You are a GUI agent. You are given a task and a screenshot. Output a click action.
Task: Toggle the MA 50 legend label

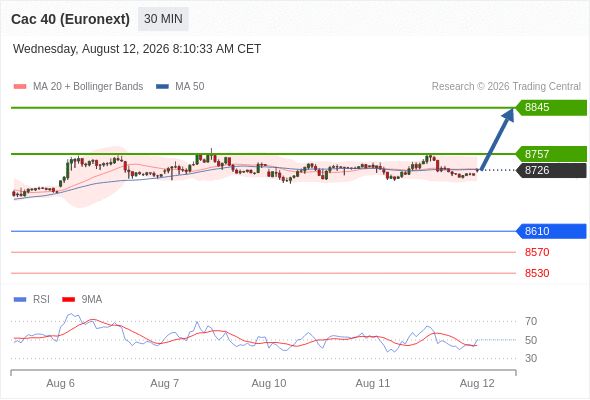[x=190, y=87]
